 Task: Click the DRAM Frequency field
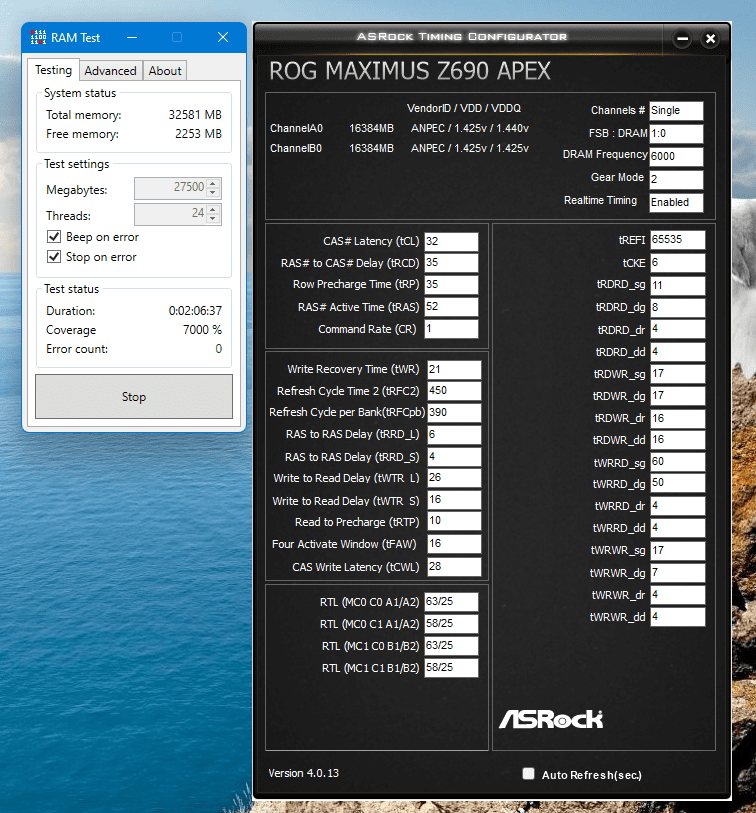(677, 157)
